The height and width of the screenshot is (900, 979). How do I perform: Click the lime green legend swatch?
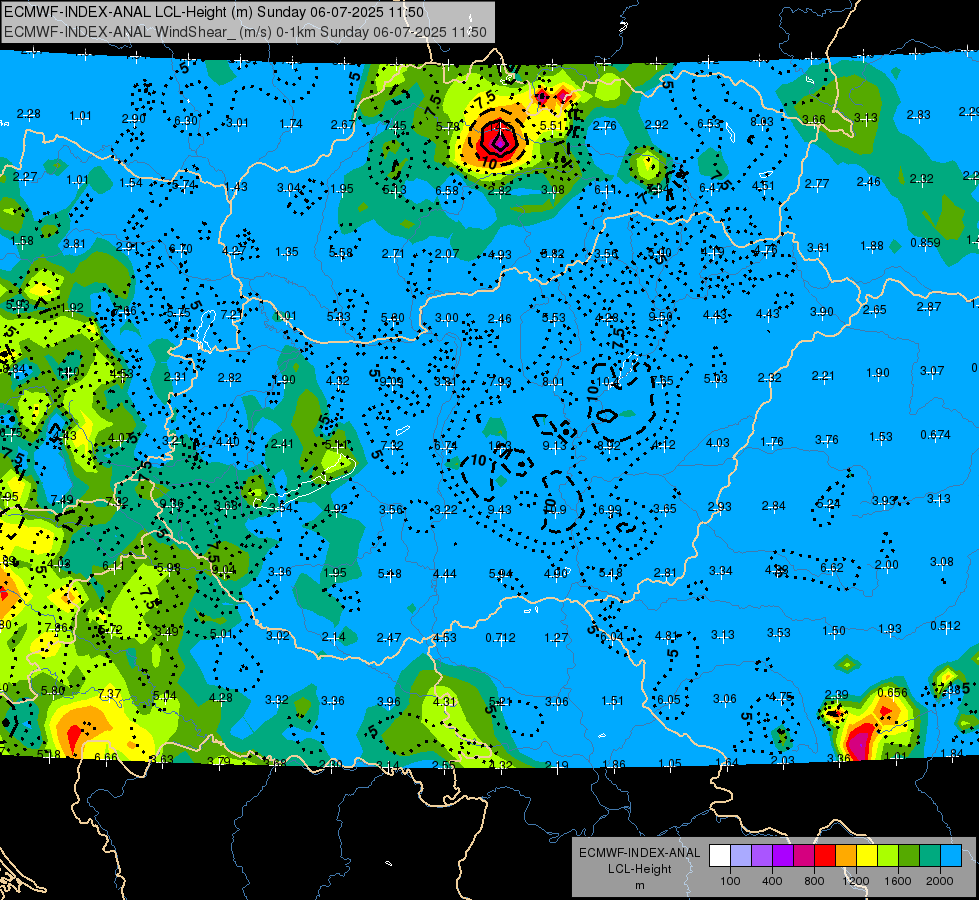point(888,856)
